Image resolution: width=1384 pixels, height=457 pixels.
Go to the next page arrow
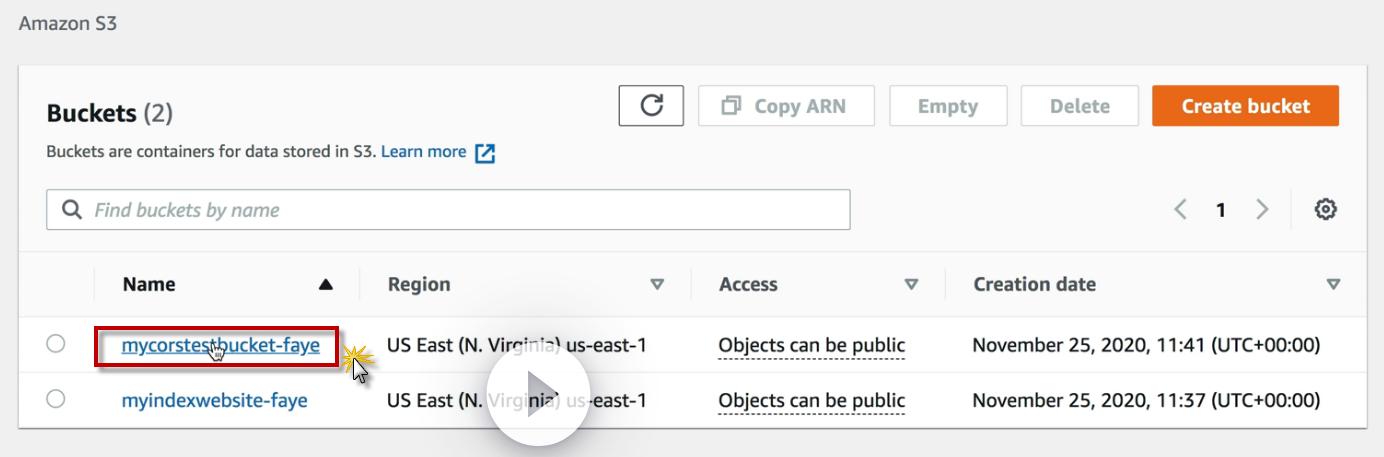pyautogui.click(x=1262, y=210)
